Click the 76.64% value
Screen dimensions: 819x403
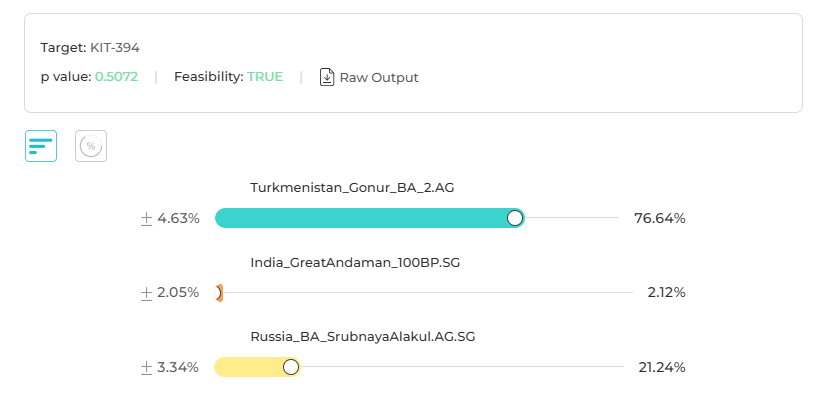660,218
